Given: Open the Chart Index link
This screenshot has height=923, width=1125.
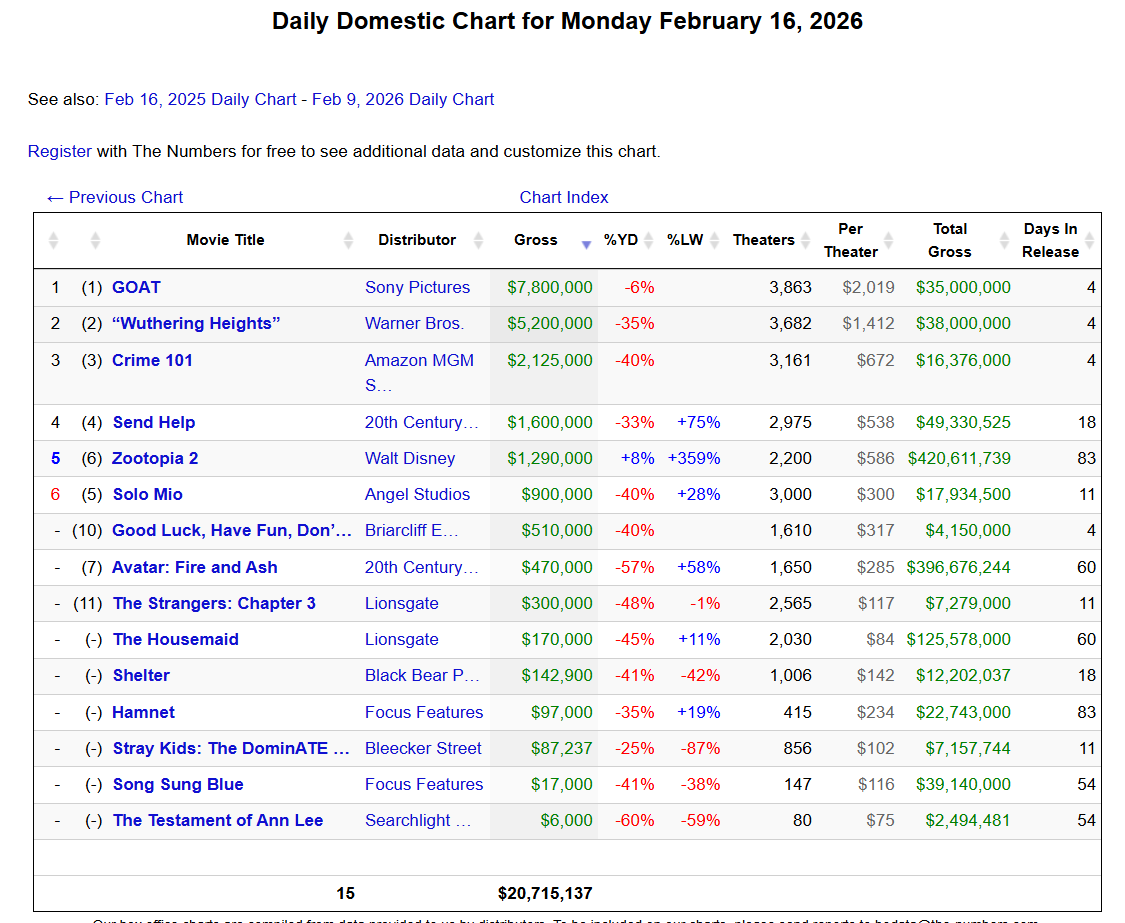Looking at the screenshot, I should 564,197.
